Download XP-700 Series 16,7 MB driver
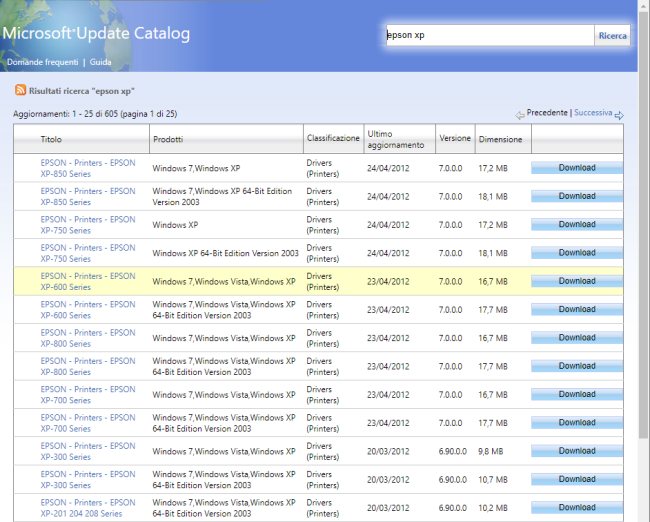Viewport: 650px width, 522px height. point(577,394)
